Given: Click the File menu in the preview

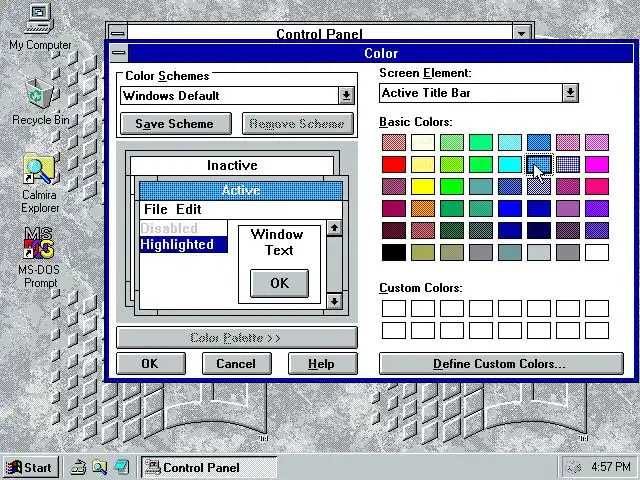Looking at the screenshot, I should (156, 209).
